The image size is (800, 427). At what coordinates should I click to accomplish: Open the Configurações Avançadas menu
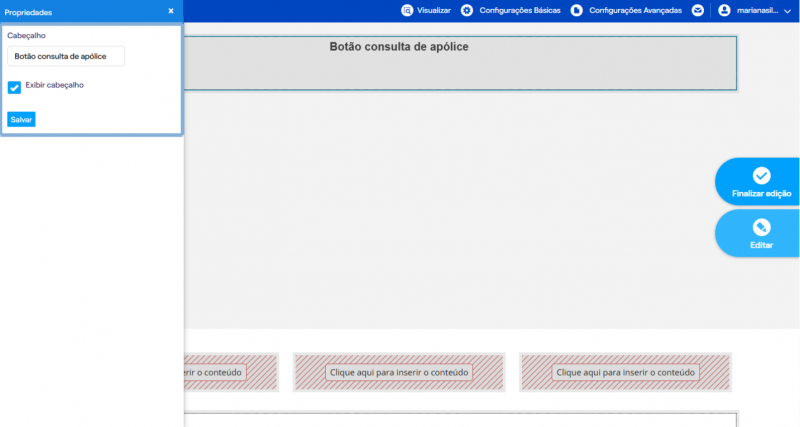pos(635,10)
